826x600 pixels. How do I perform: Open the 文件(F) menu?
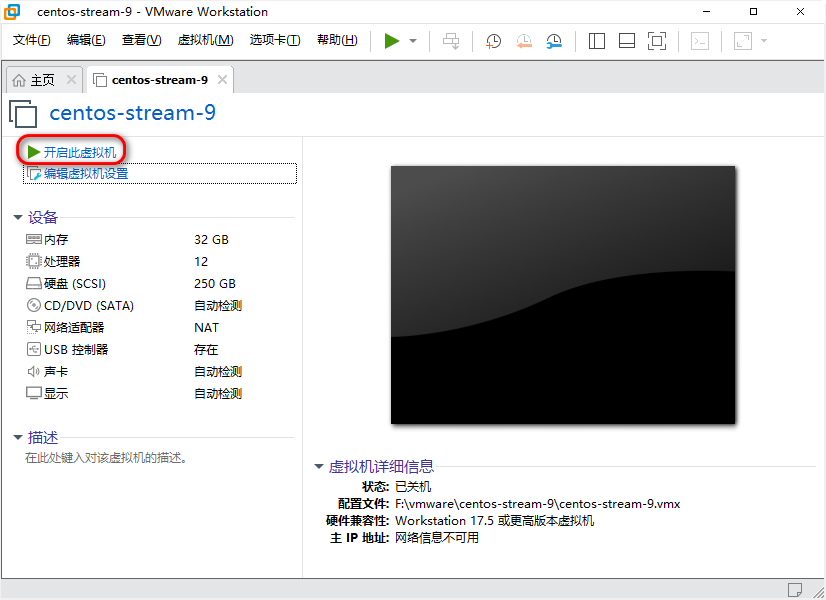click(x=32, y=40)
